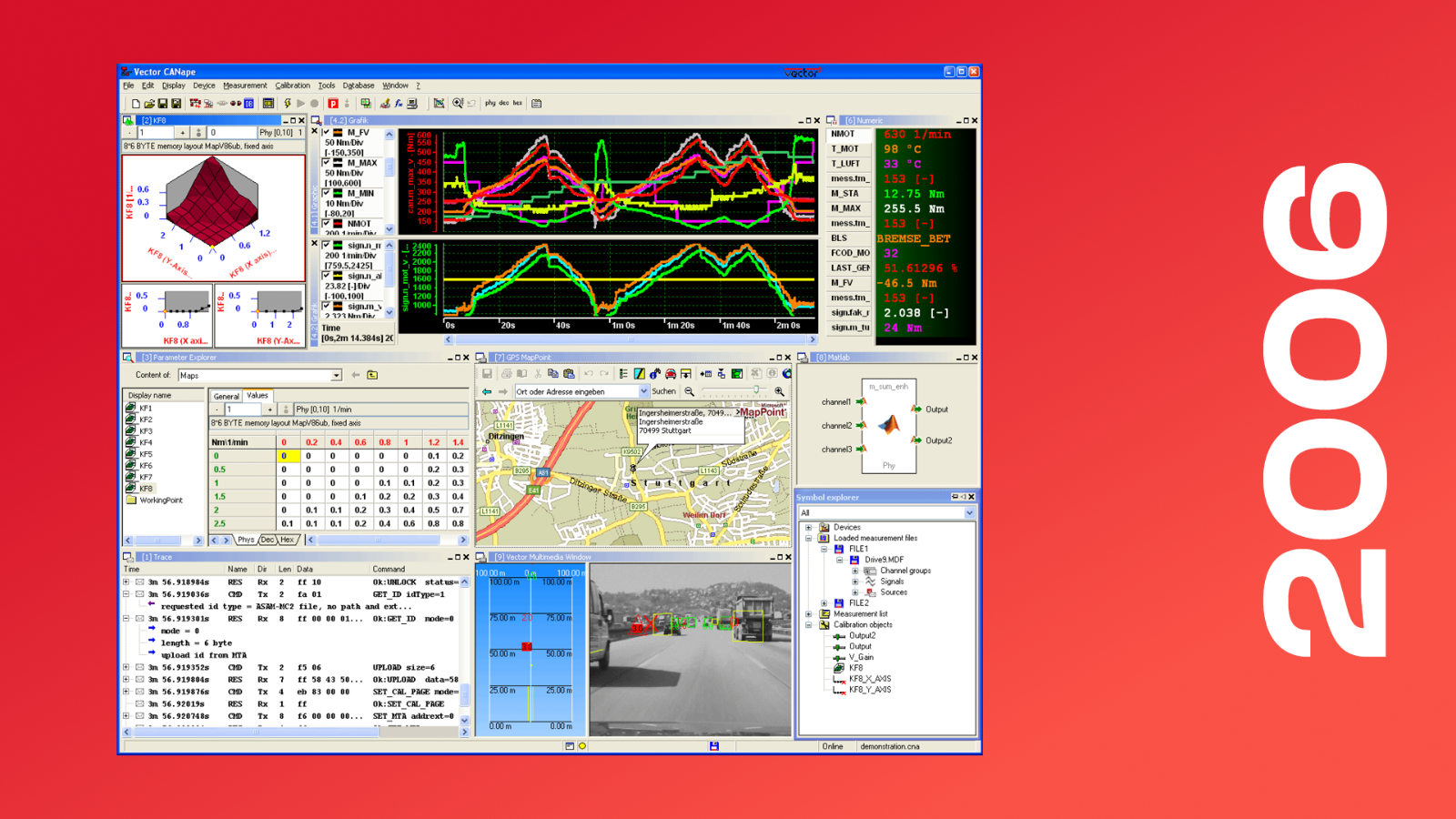Switch to the Hex tab below the table
1456x819 pixels.
pos(288,540)
